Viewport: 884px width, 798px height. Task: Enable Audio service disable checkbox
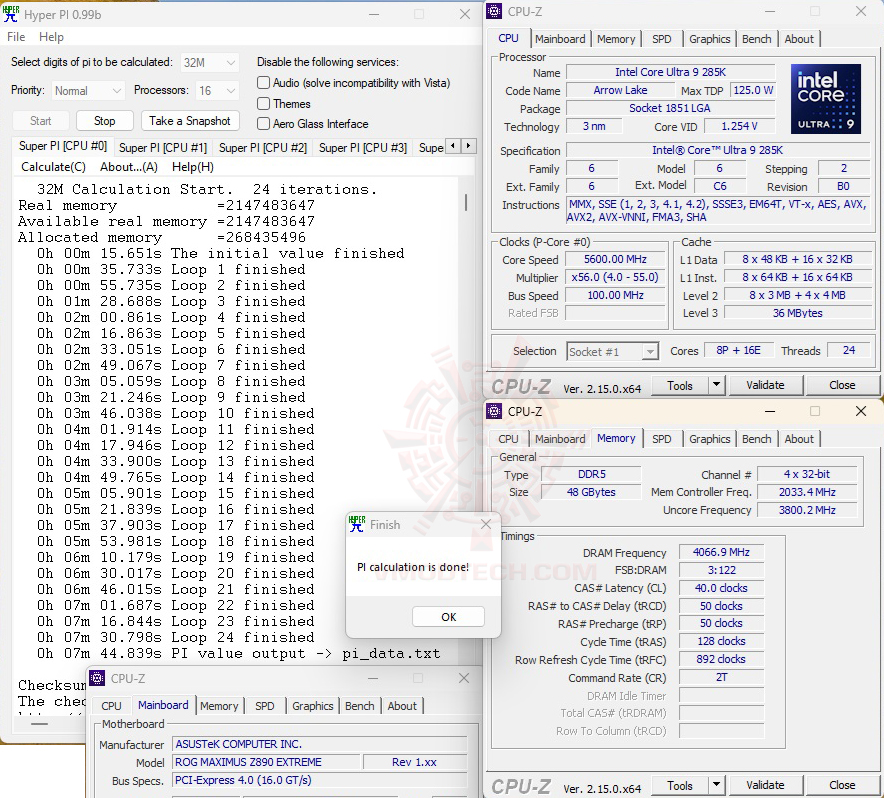263,83
